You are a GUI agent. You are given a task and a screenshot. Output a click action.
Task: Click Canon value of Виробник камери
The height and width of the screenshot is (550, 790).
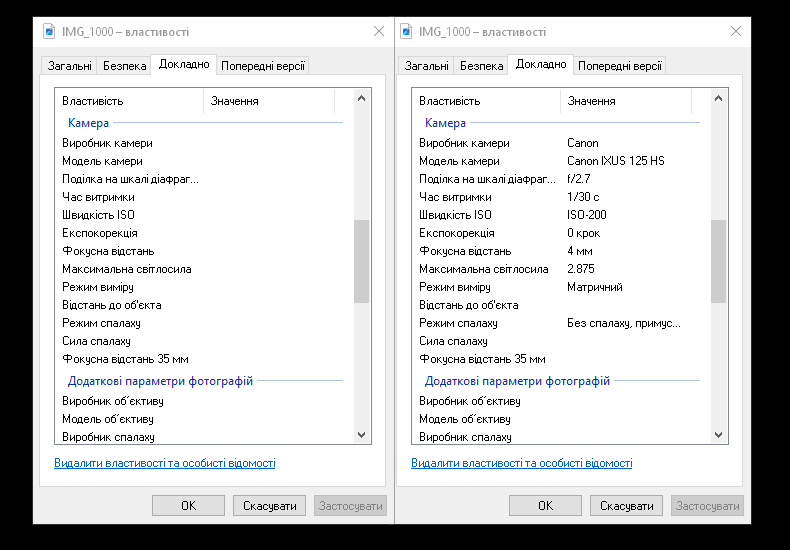[583, 143]
